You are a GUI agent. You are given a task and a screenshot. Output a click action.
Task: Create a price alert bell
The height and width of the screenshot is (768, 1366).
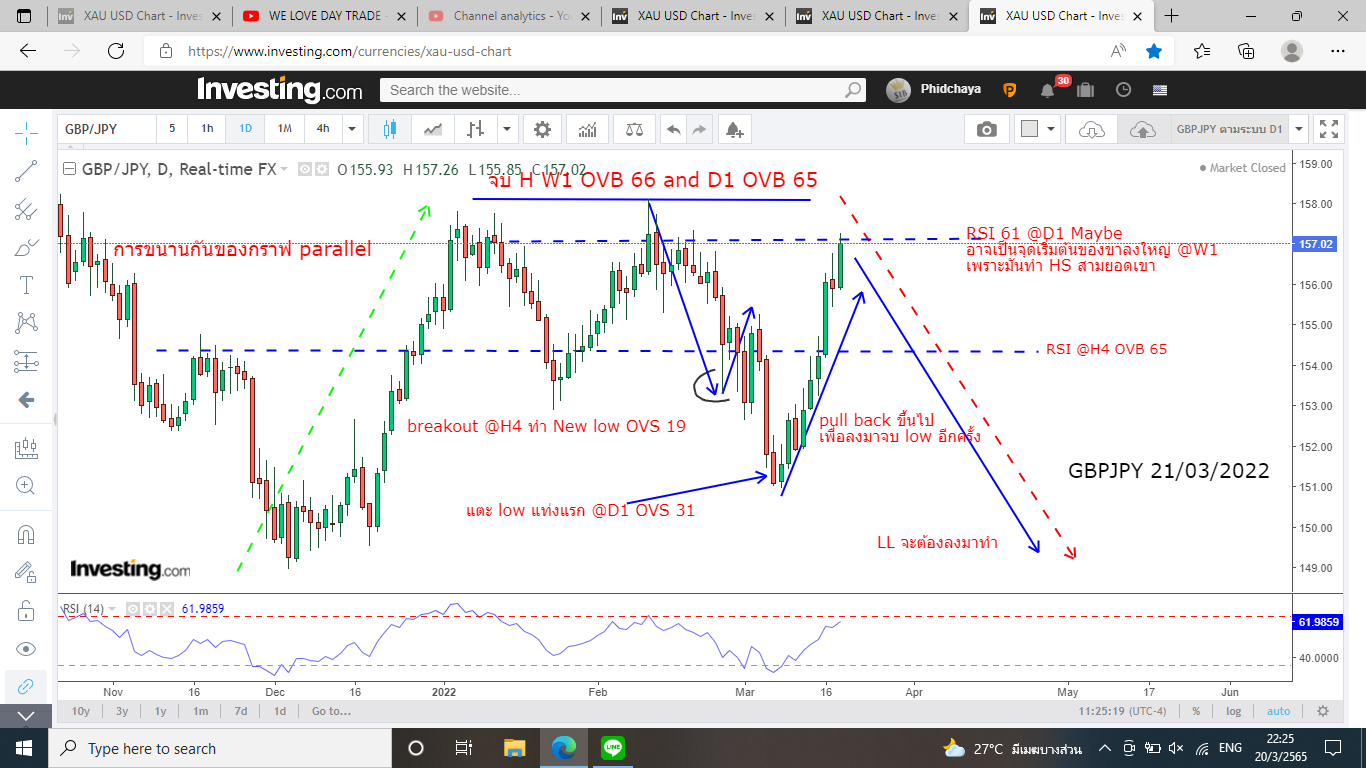734,129
